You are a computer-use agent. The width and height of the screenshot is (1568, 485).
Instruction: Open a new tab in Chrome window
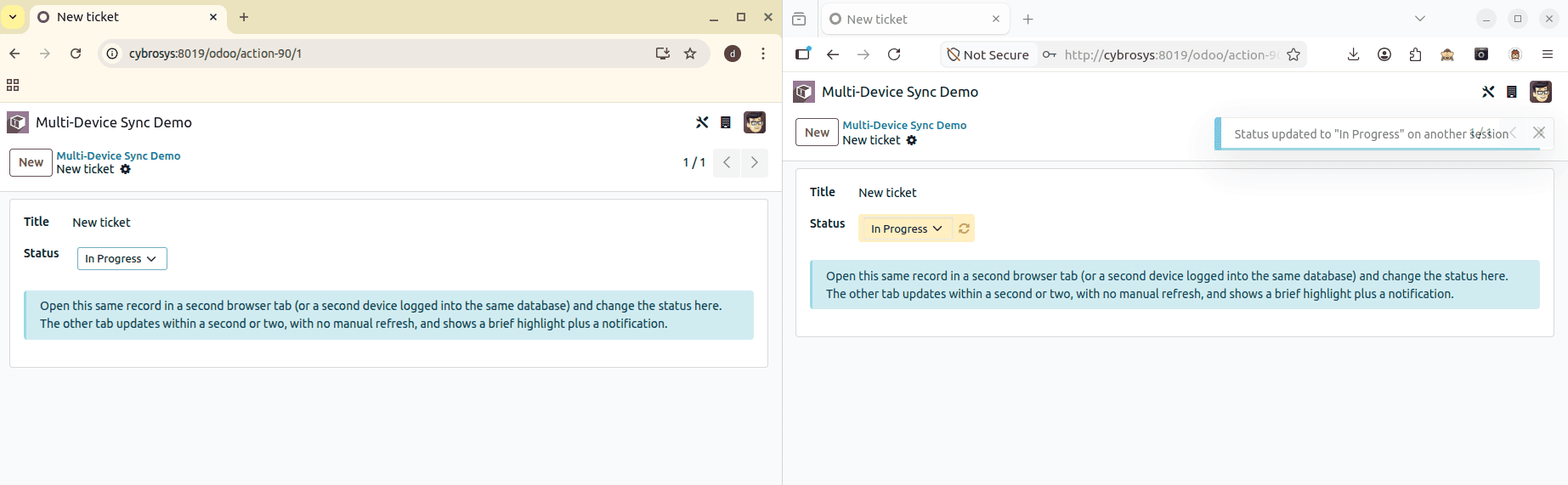pos(244,17)
